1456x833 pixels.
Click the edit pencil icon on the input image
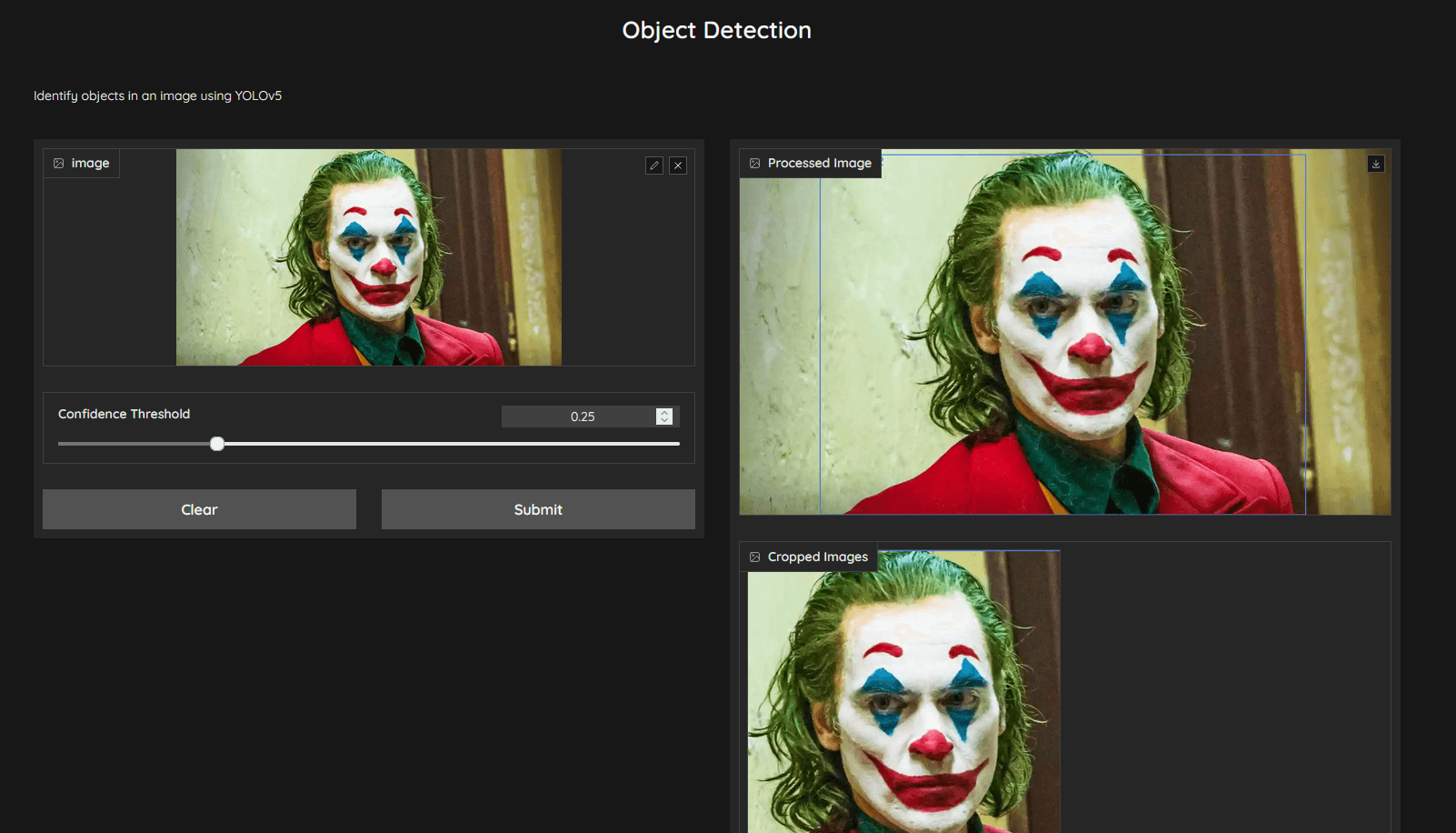coord(654,165)
